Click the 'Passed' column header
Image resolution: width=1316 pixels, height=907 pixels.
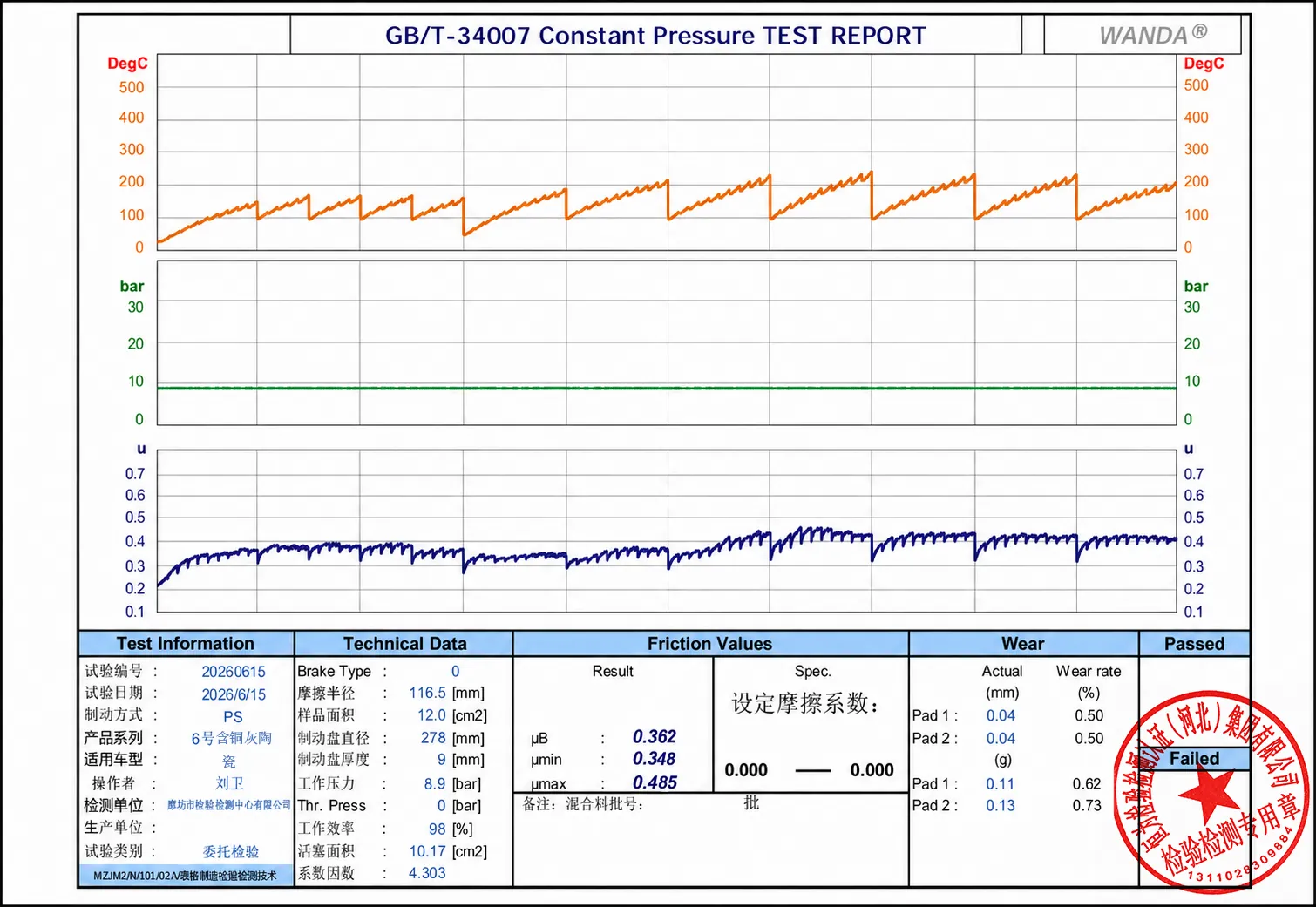tap(1194, 644)
